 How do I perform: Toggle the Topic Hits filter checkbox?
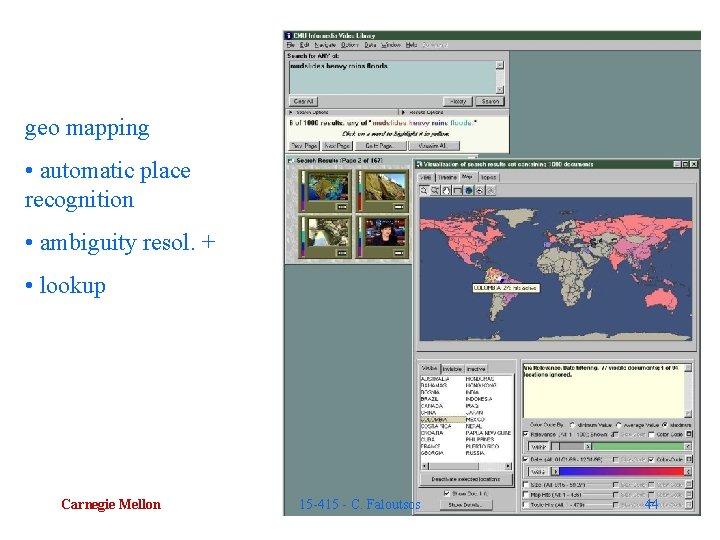(x=526, y=505)
